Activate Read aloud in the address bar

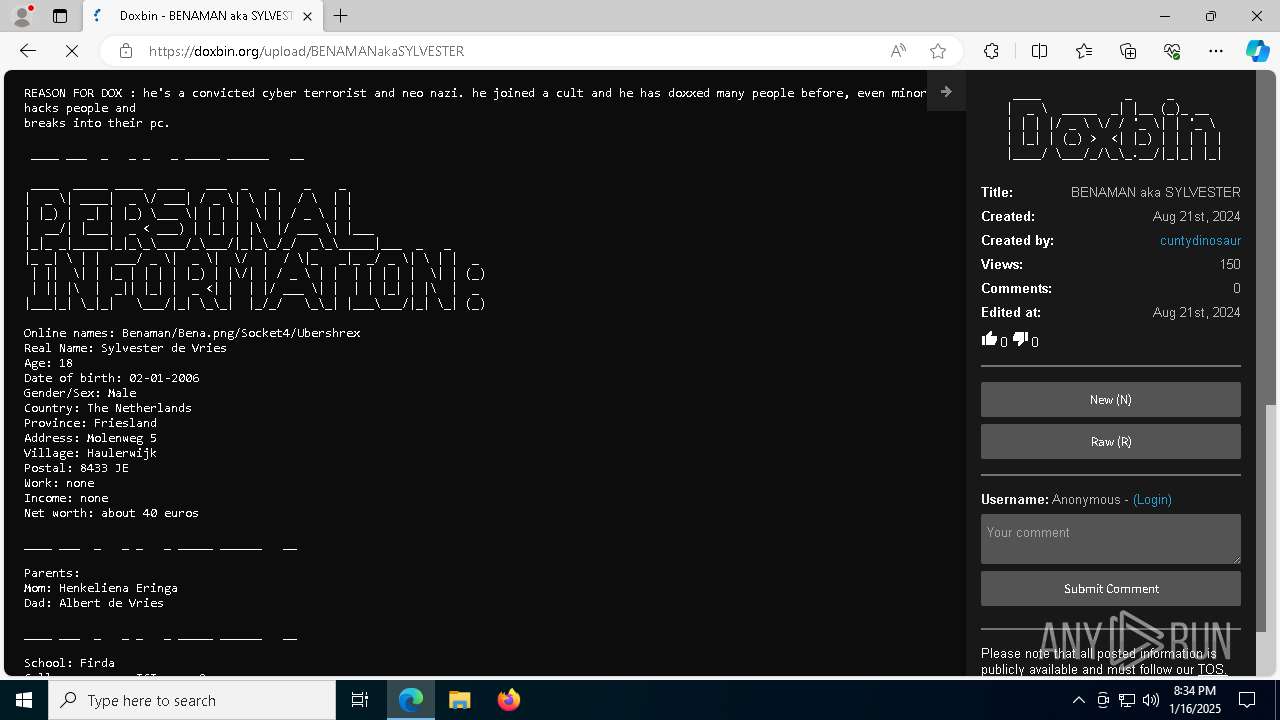(x=898, y=51)
